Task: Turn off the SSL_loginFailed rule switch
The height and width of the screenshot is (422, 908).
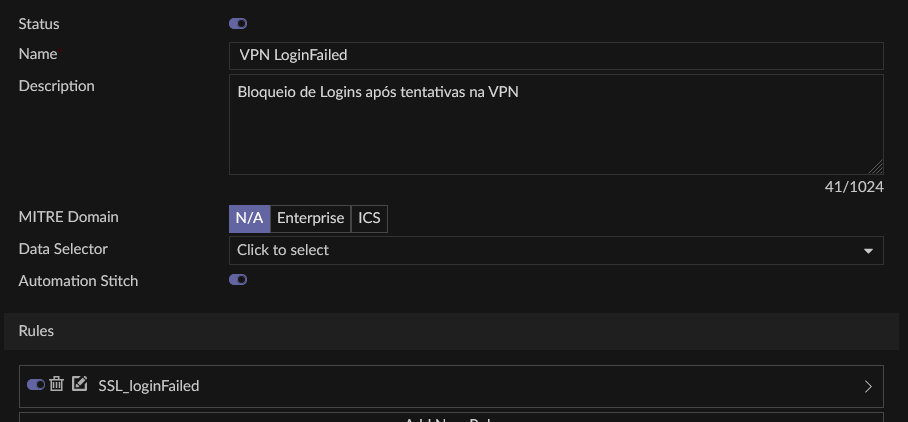Action: (36, 384)
